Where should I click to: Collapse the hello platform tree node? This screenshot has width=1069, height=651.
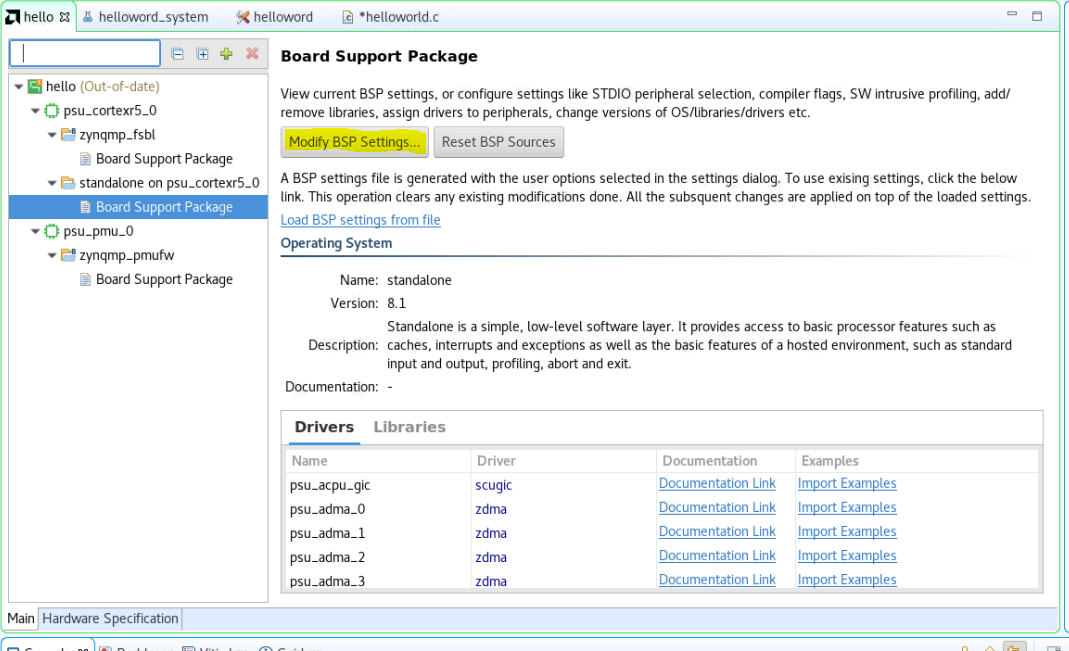[19, 87]
